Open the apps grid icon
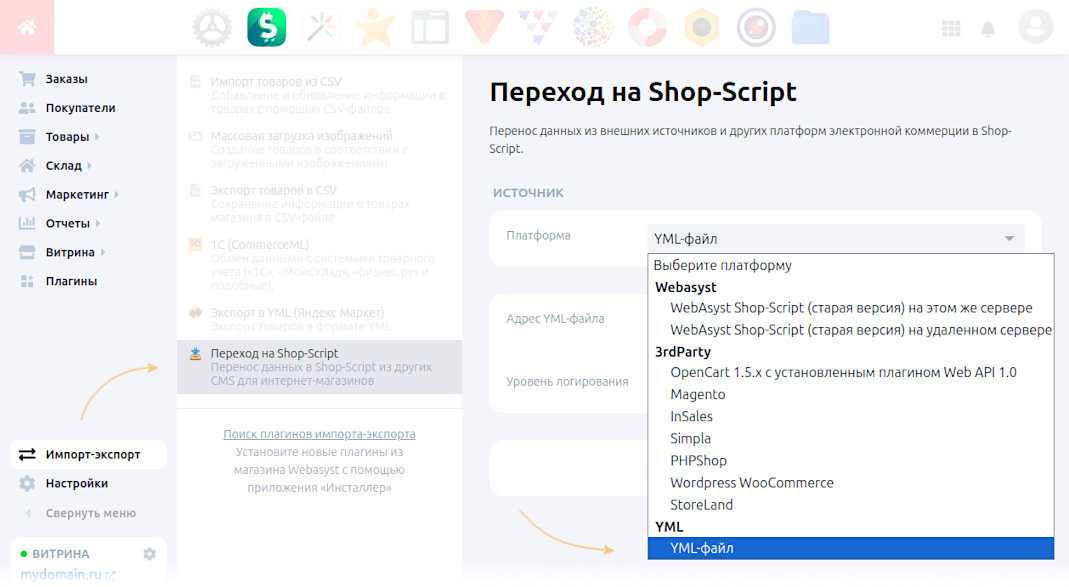 point(951,28)
